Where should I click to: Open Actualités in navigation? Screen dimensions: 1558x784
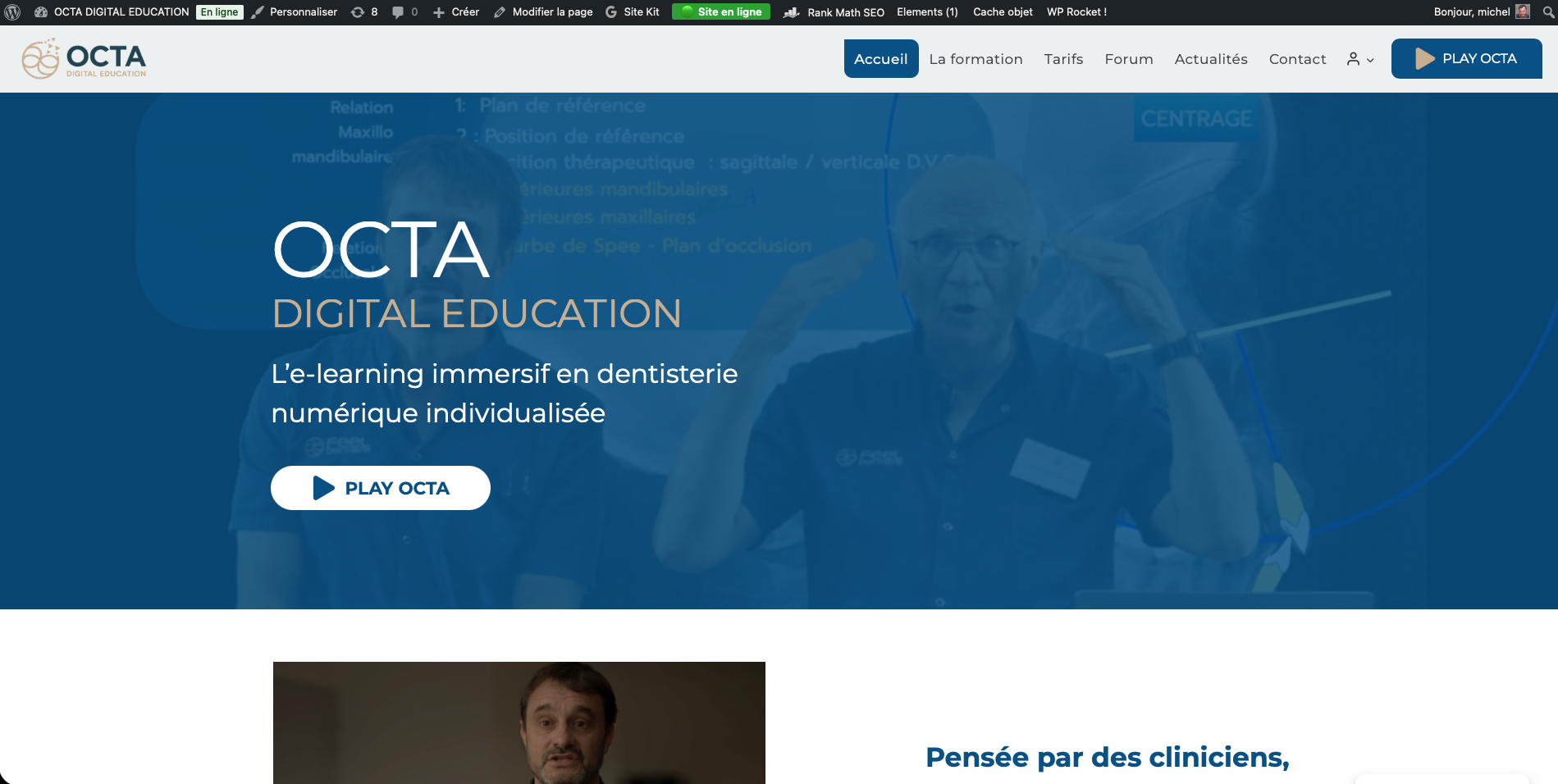1211,59
